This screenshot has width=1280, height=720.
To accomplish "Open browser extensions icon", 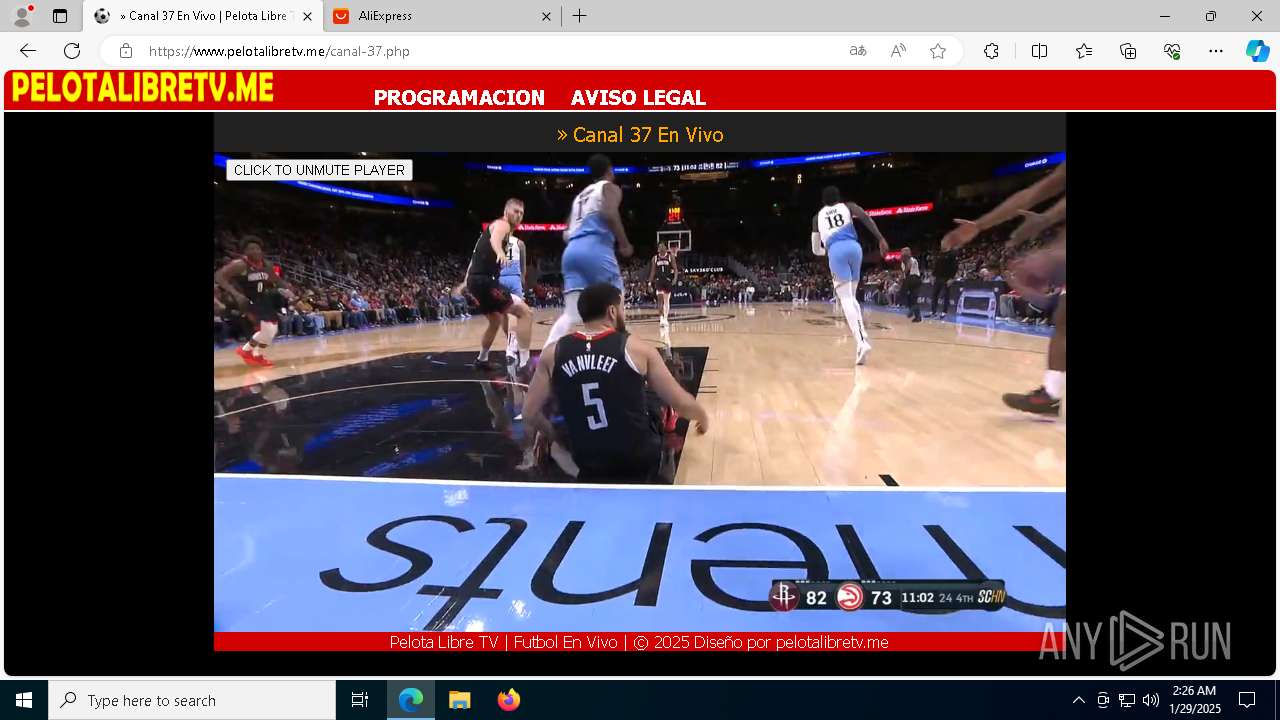I will pos(991,51).
